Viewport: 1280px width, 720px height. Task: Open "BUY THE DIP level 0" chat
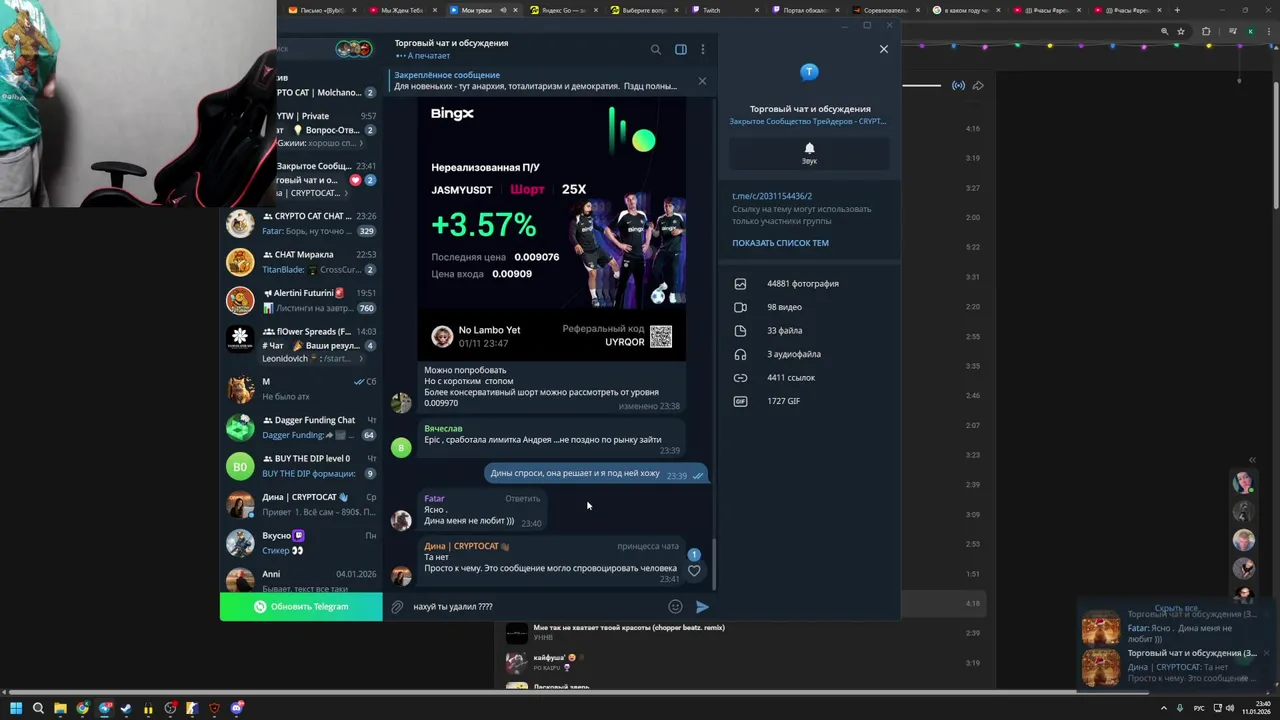point(301,466)
